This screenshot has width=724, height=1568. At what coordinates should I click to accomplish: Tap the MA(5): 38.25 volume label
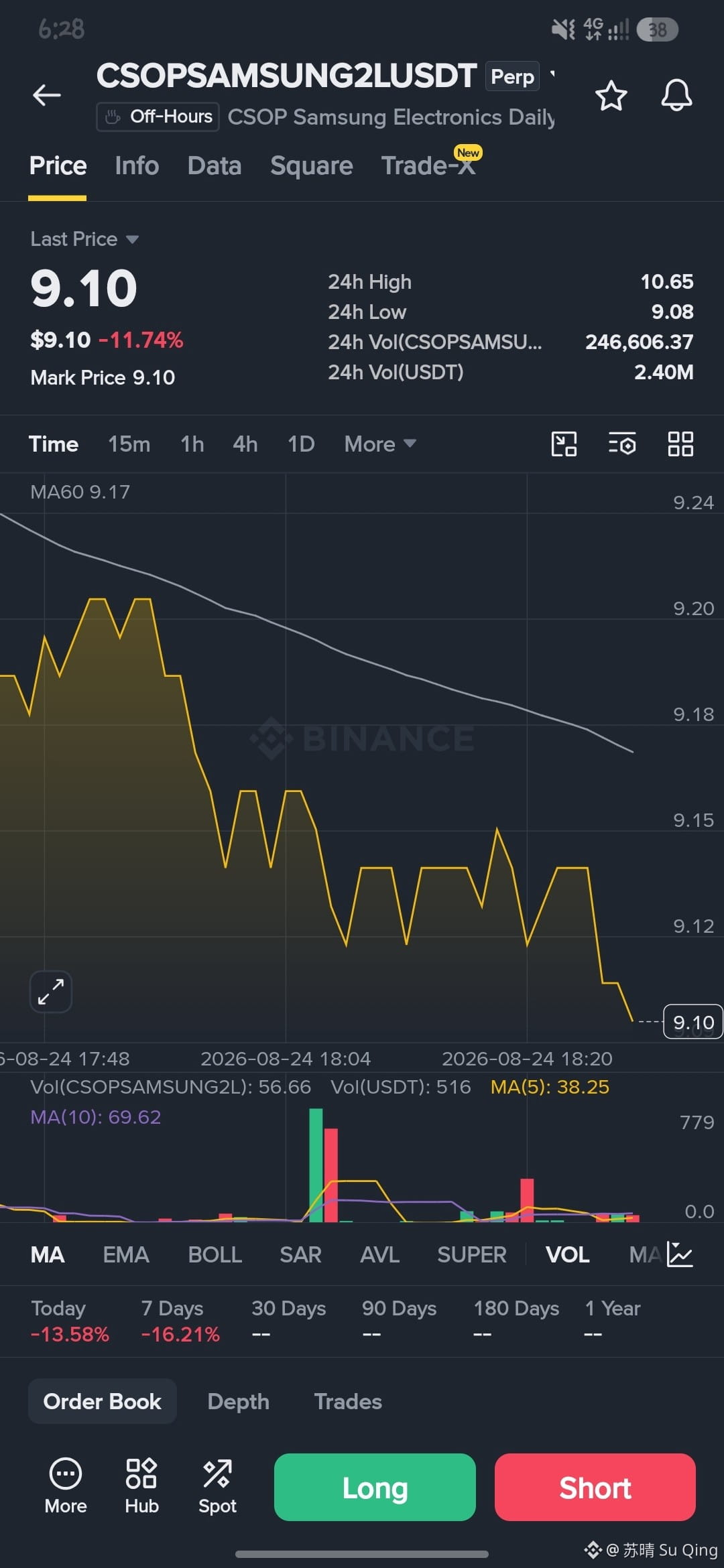pyautogui.click(x=550, y=1087)
